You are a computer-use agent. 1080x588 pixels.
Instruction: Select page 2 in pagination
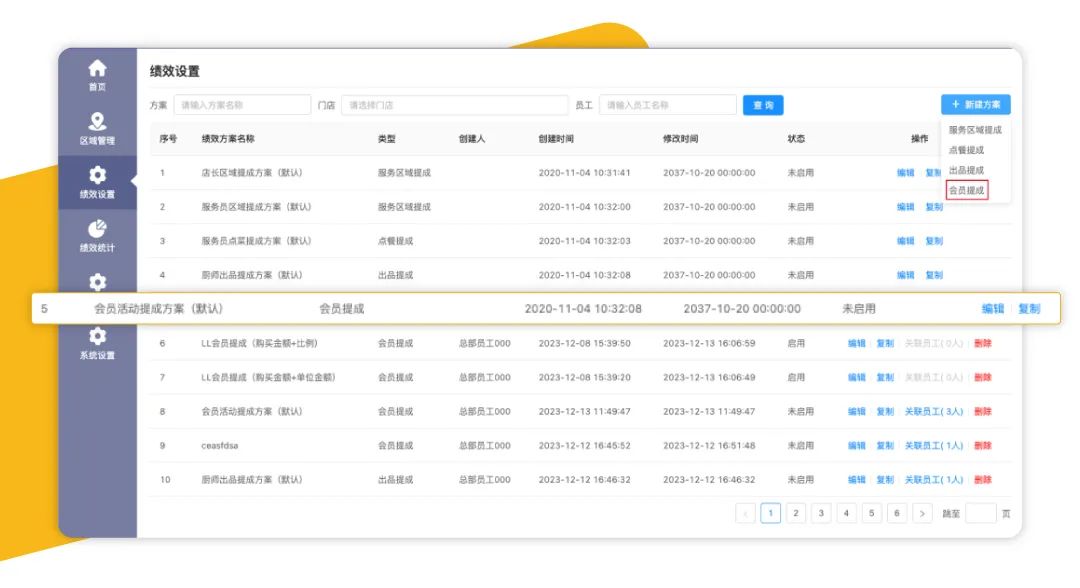tap(796, 513)
